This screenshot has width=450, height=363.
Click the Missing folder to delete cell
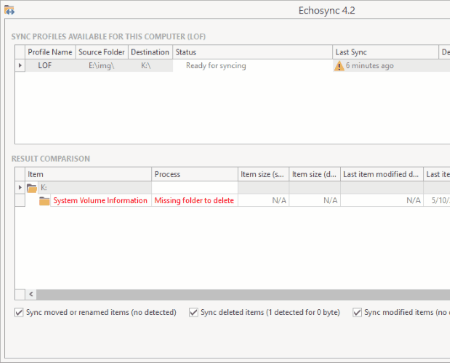tap(195, 200)
